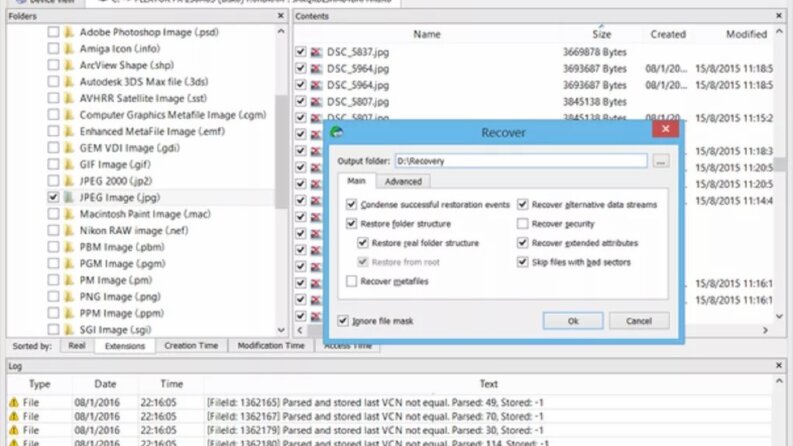
Task: Browse for output folder with ellipsis button
Action: point(660,161)
